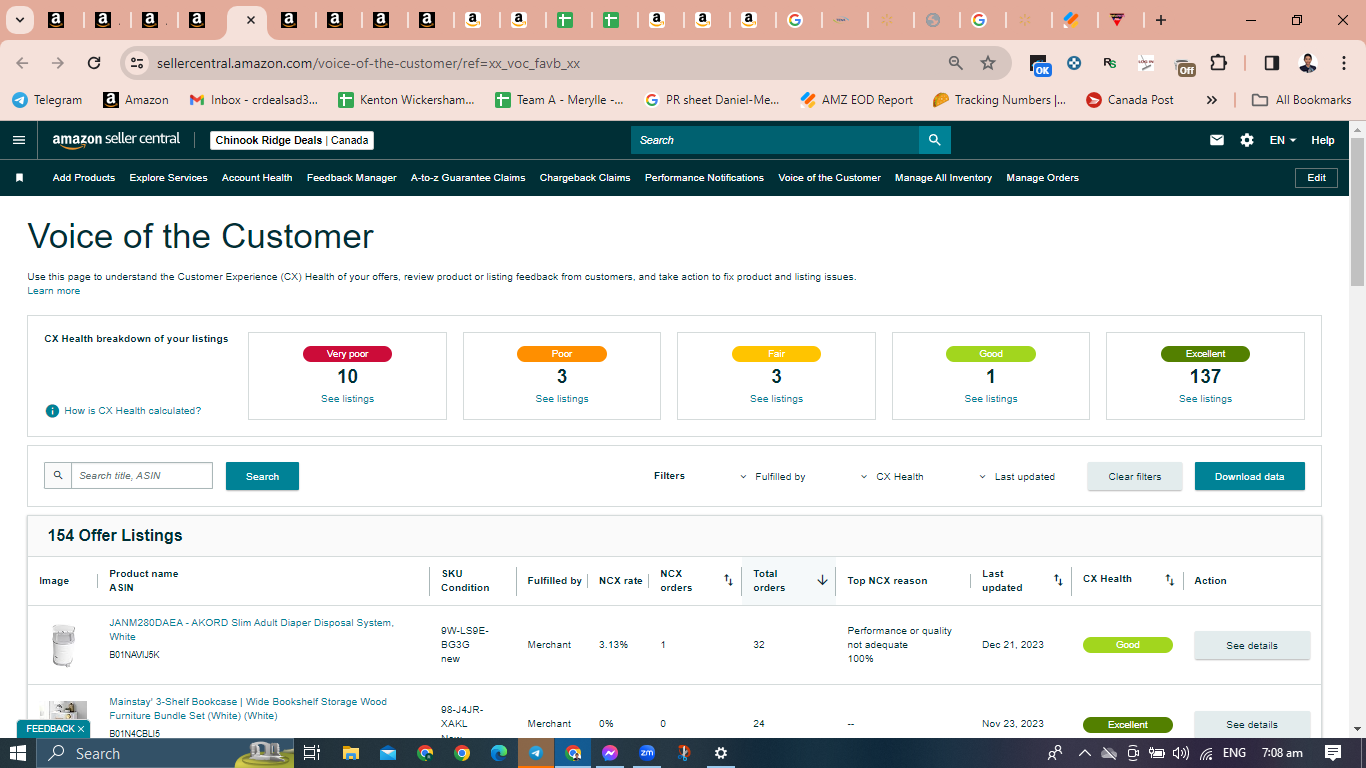The width and height of the screenshot is (1366, 768).
Task: Click the Search title, ASIN input field
Action: coord(141,476)
